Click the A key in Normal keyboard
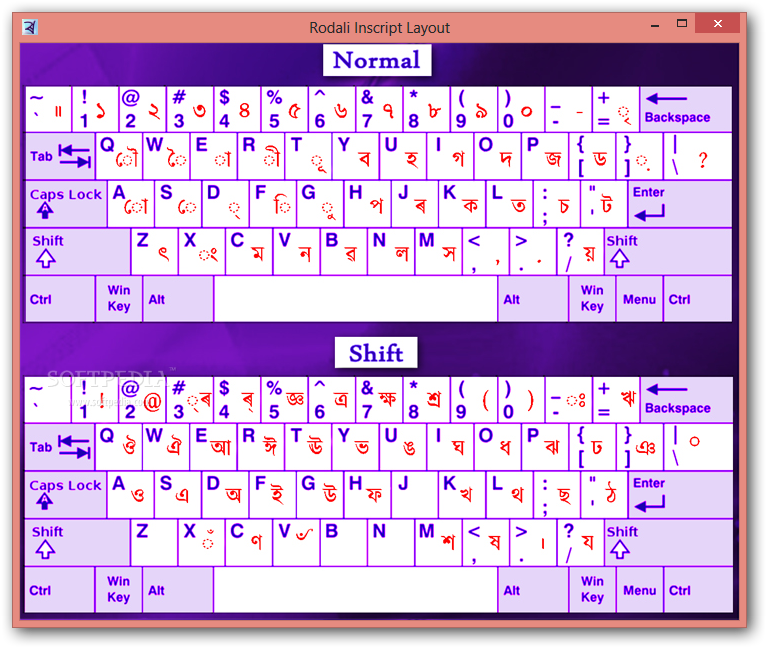Viewport: 767px width, 648px height. point(131,203)
